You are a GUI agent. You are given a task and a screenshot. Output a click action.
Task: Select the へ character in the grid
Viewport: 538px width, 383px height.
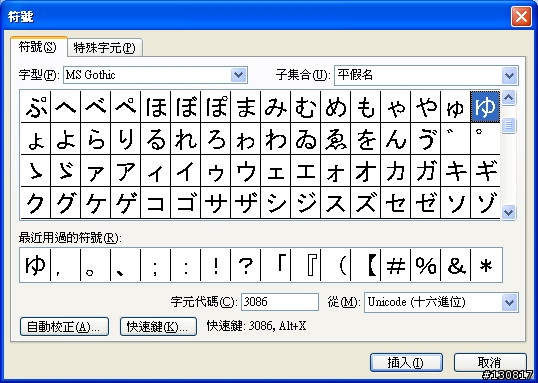pyautogui.click(x=66, y=106)
